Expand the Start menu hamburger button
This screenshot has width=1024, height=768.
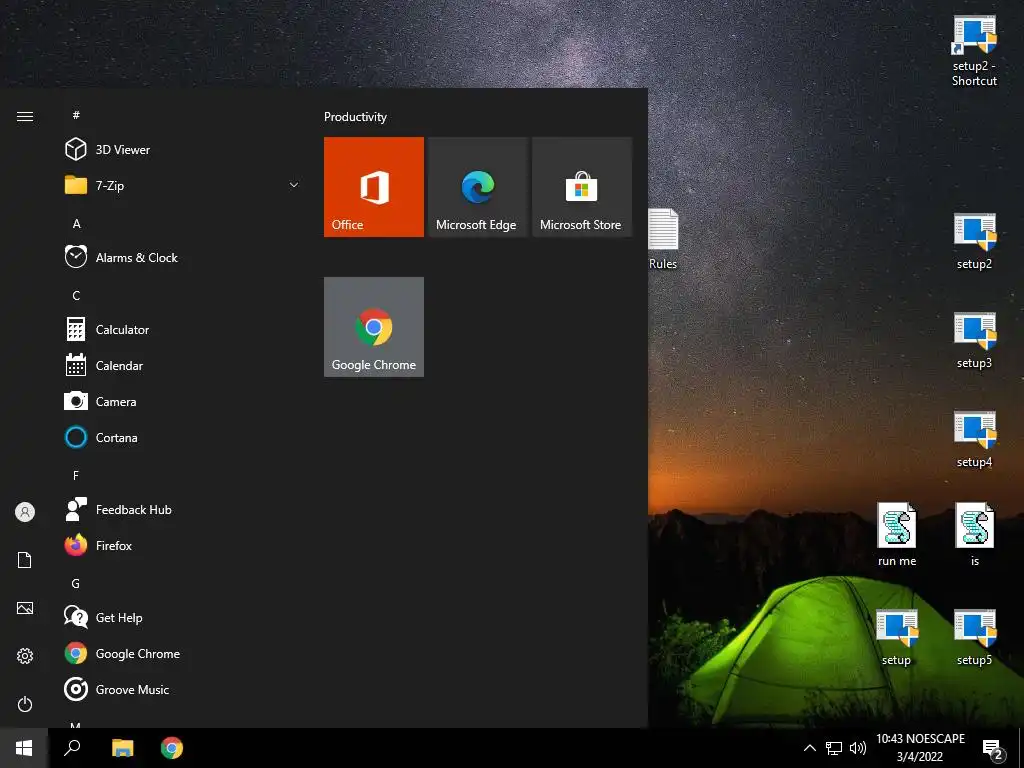pyautogui.click(x=25, y=116)
